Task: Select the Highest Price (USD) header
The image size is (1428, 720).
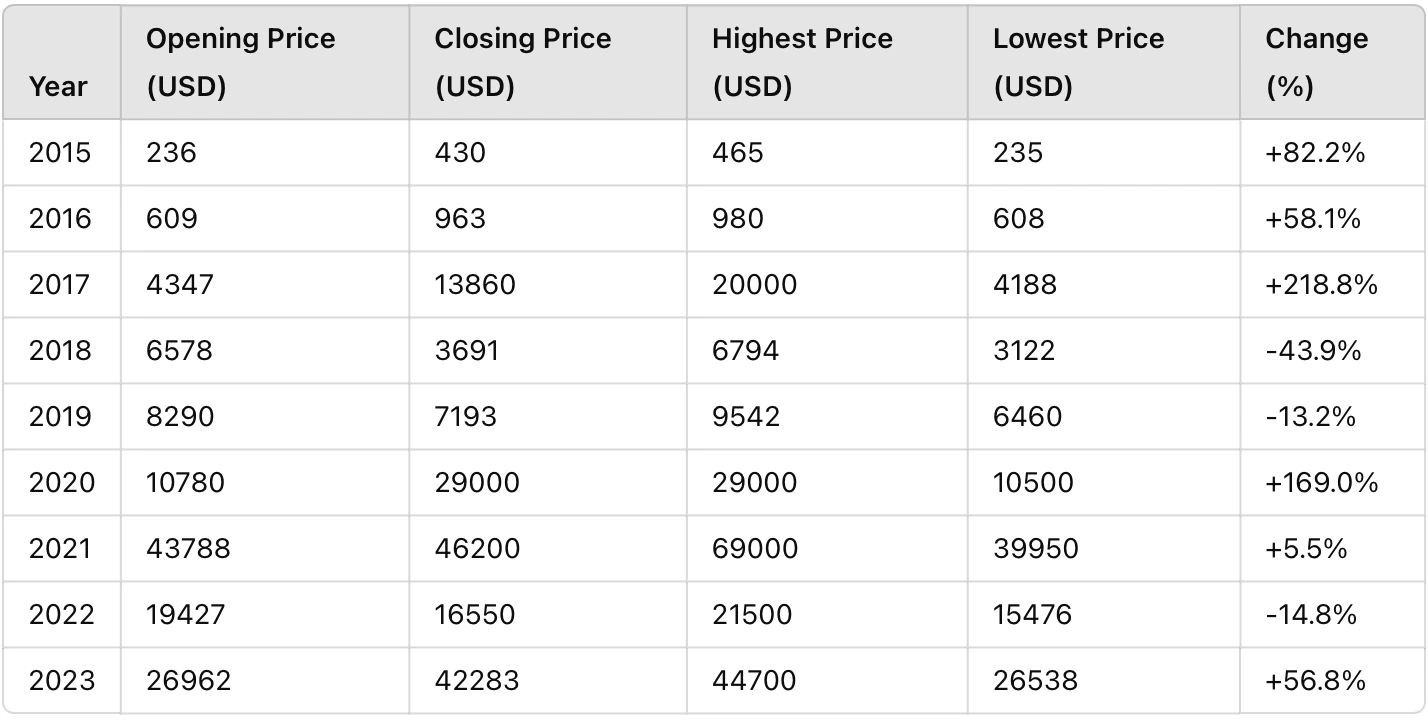Action: [x=803, y=62]
